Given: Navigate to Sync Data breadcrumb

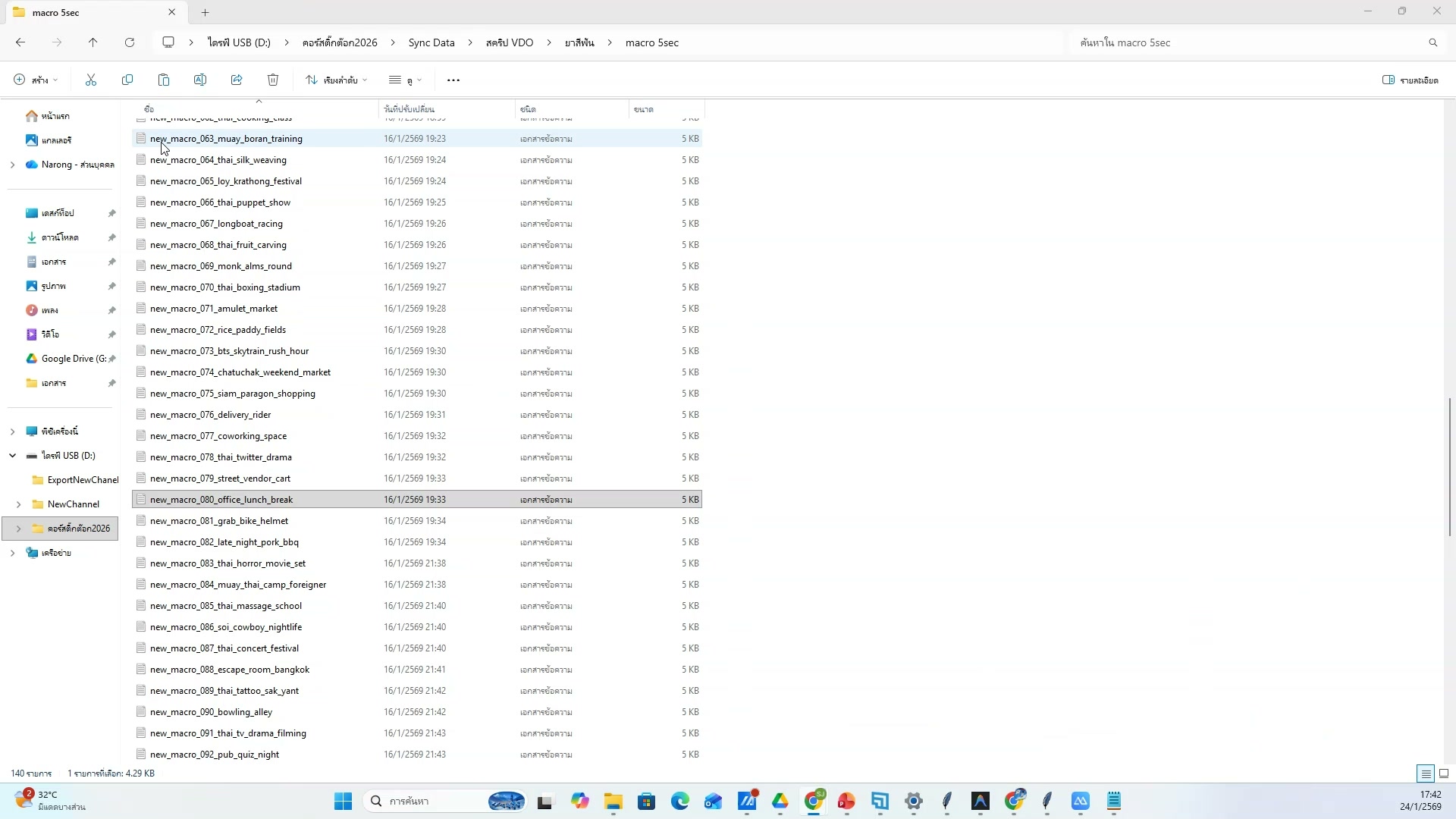Looking at the screenshot, I should pos(431,42).
